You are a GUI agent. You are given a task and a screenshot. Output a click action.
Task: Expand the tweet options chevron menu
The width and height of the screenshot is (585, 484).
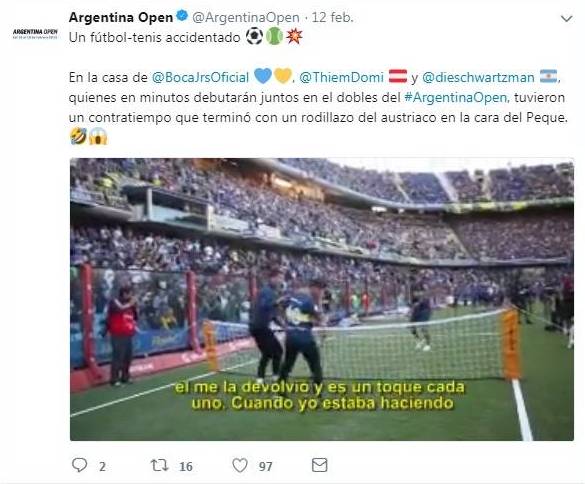(x=566, y=18)
